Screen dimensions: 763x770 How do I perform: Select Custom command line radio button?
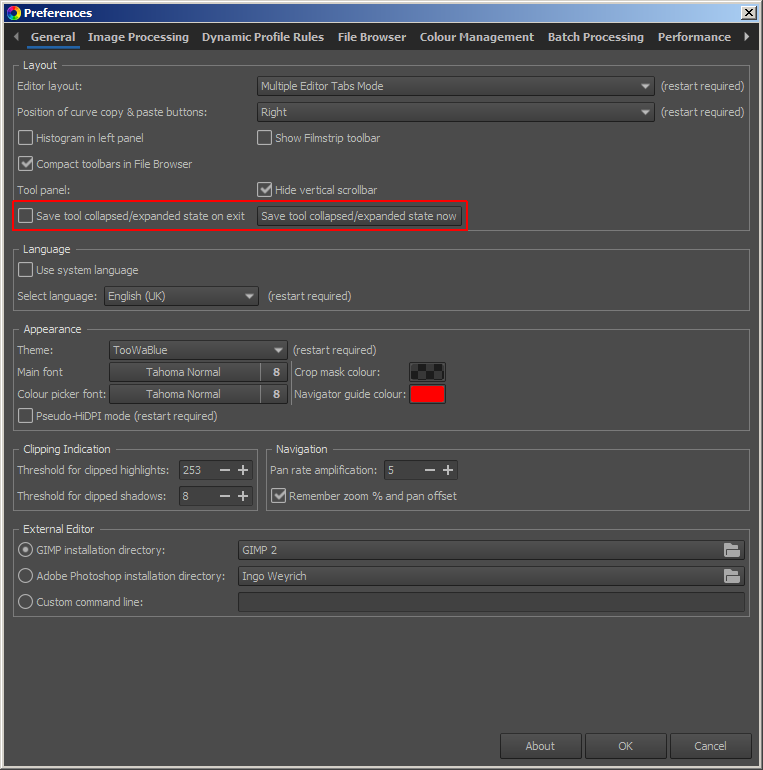tap(26, 602)
